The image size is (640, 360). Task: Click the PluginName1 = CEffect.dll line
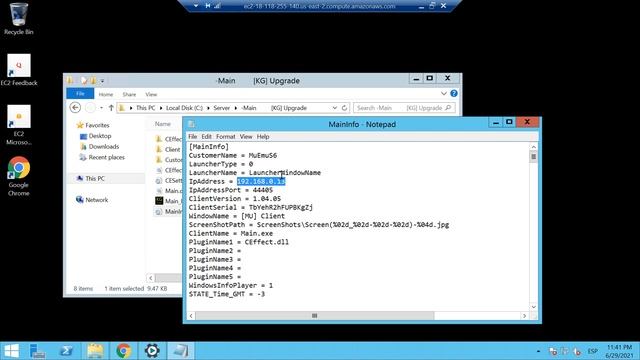click(x=238, y=242)
